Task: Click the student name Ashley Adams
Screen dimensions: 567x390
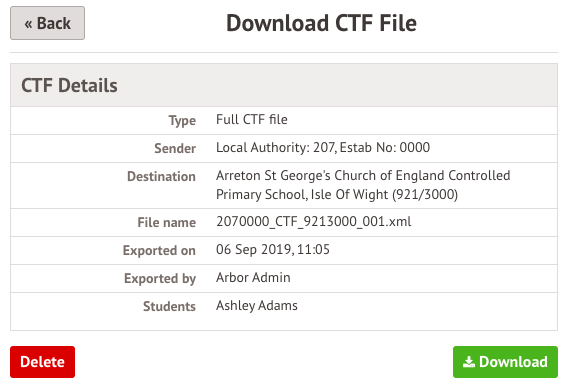Action: click(x=257, y=305)
